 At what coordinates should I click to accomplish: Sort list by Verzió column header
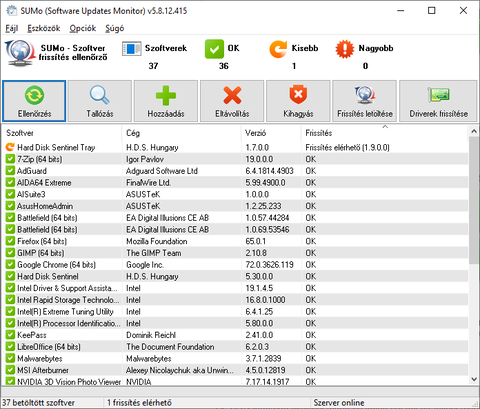pos(271,133)
